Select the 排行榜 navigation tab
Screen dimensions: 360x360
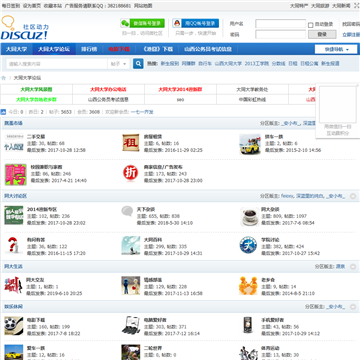(x=89, y=49)
